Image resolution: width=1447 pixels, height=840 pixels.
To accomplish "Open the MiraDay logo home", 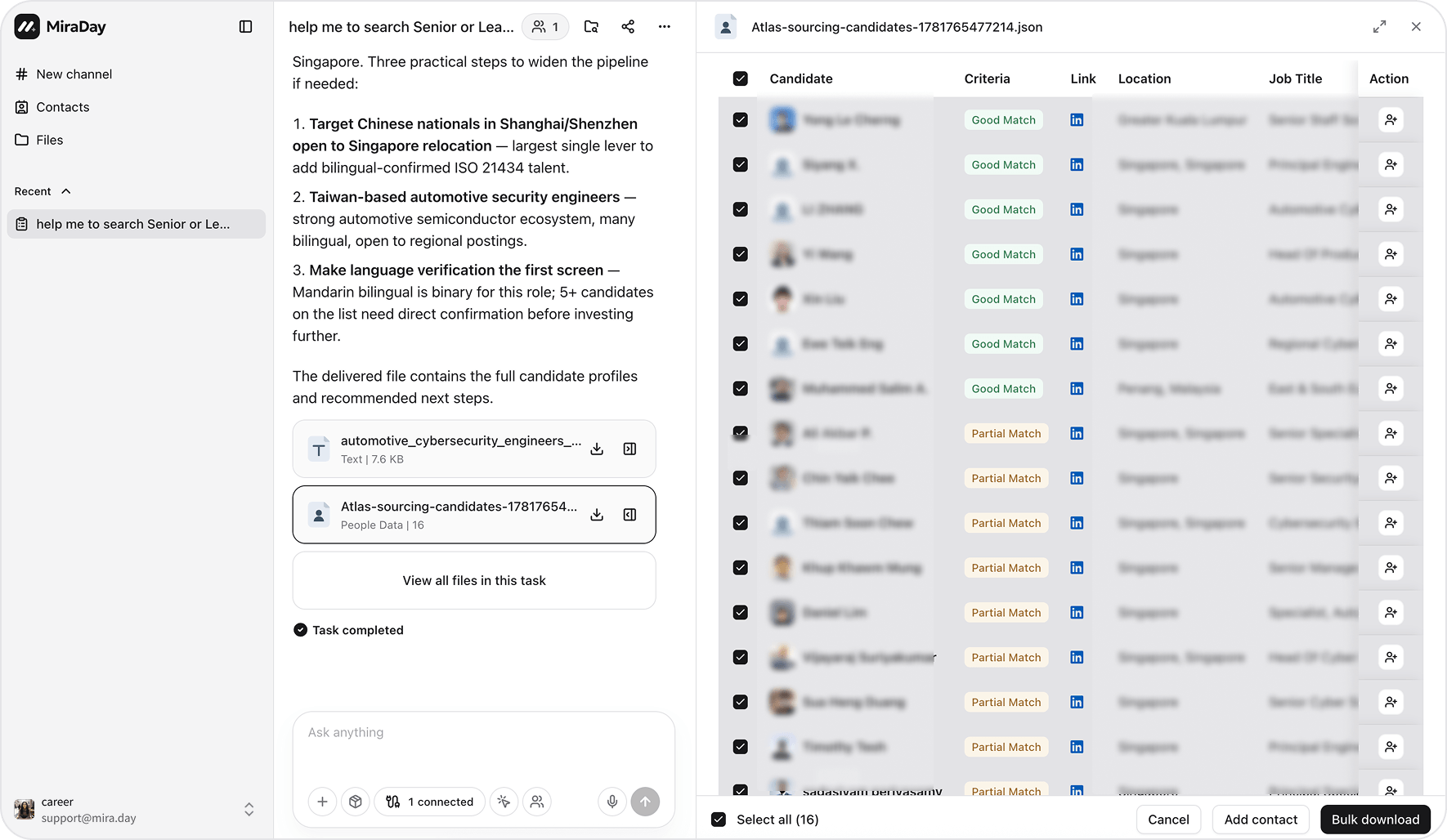I will click(x=60, y=27).
